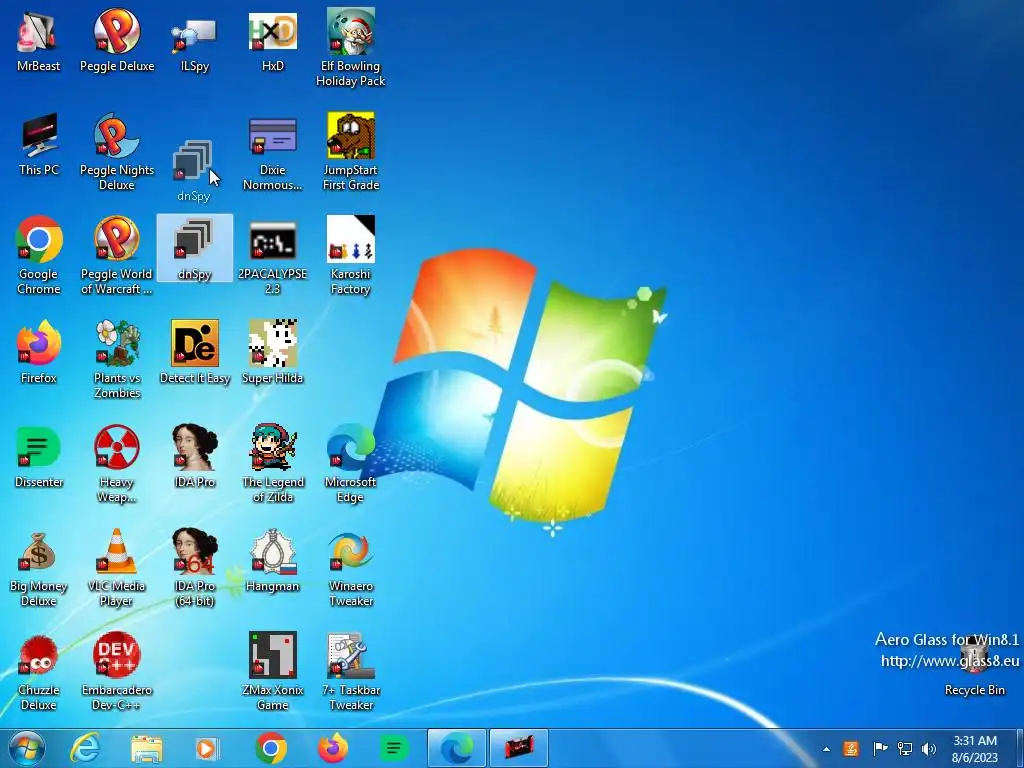Select the highlighted dnSpy desktop icon
Screen dimensions: 1024x768
[x=195, y=248]
